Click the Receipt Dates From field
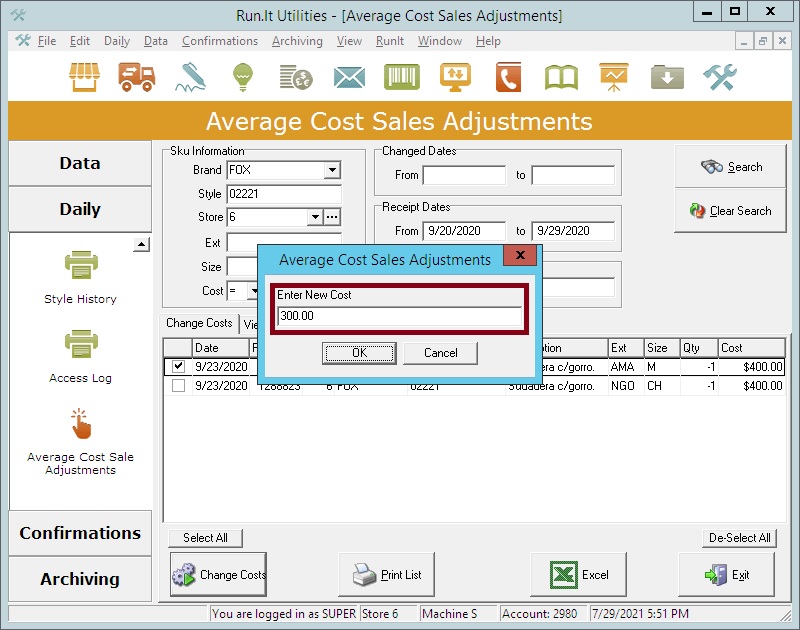This screenshot has width=800, height=630. click(464, 231)
